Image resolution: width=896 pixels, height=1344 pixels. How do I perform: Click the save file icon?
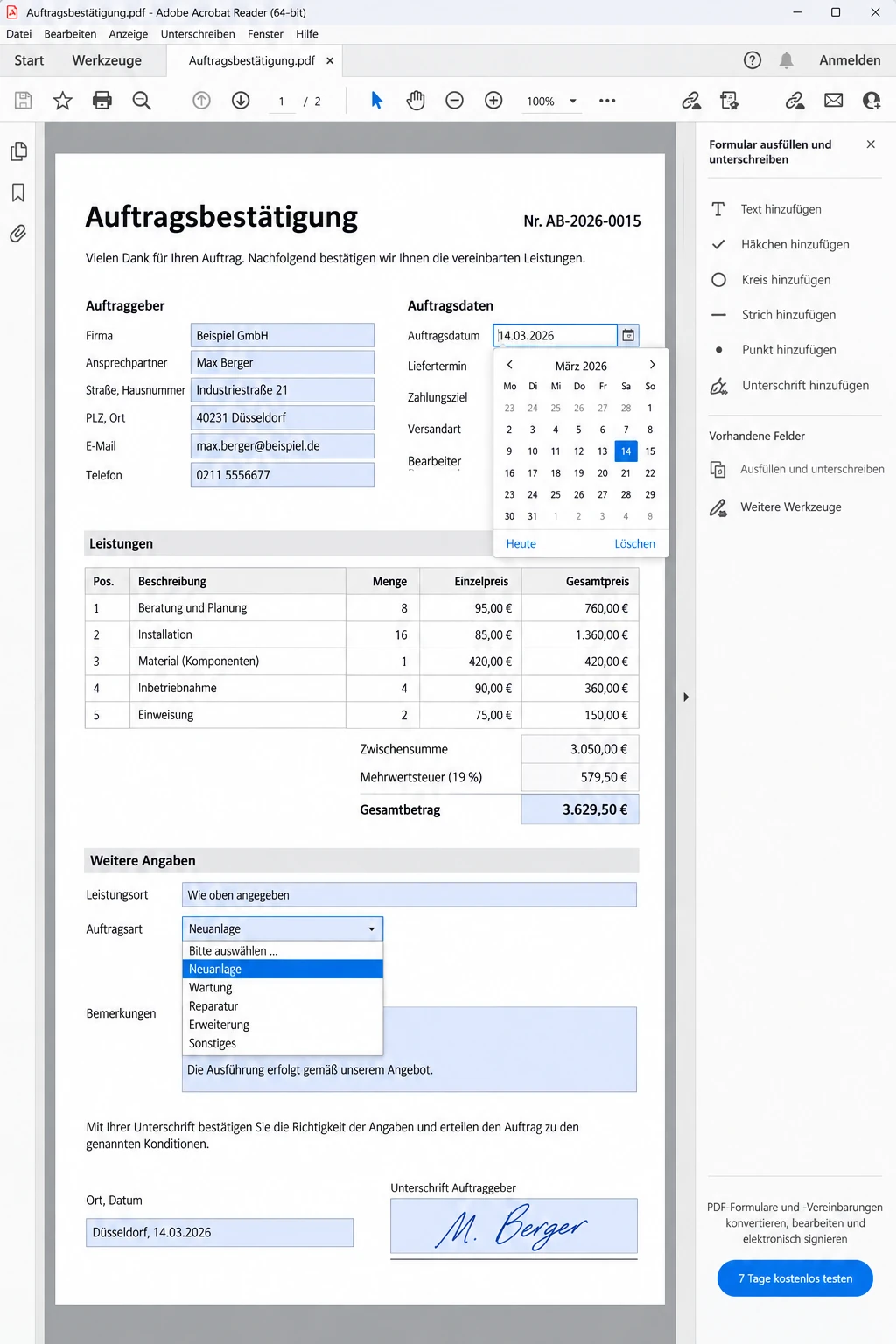click(24, 101)
